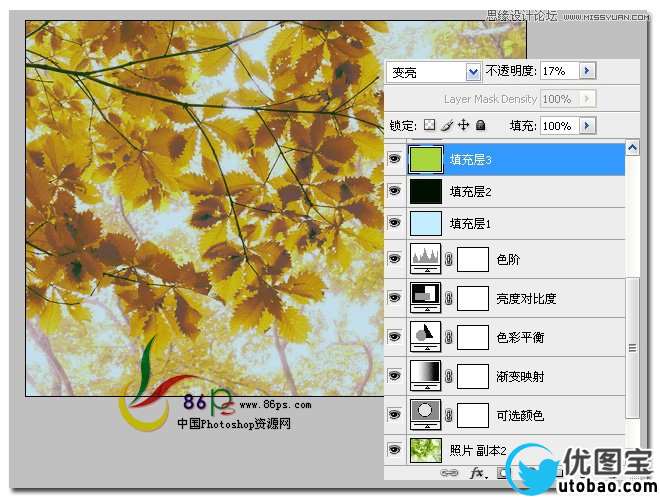Click the 色彩平衡 adjustment icon
This screenshot has height=500, width=660.
[426, 337]
